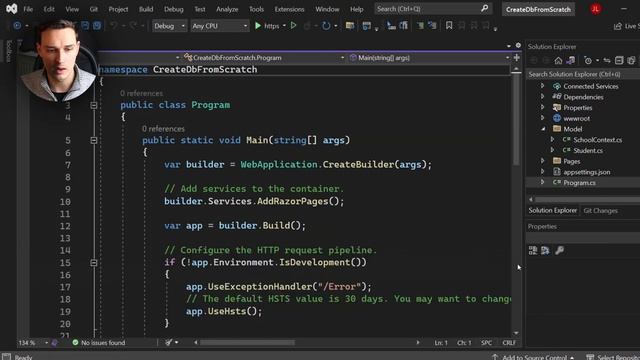Click the Categorized icon in Properties panel
Viewport: 640px width, 360px height.
[533, 251]
